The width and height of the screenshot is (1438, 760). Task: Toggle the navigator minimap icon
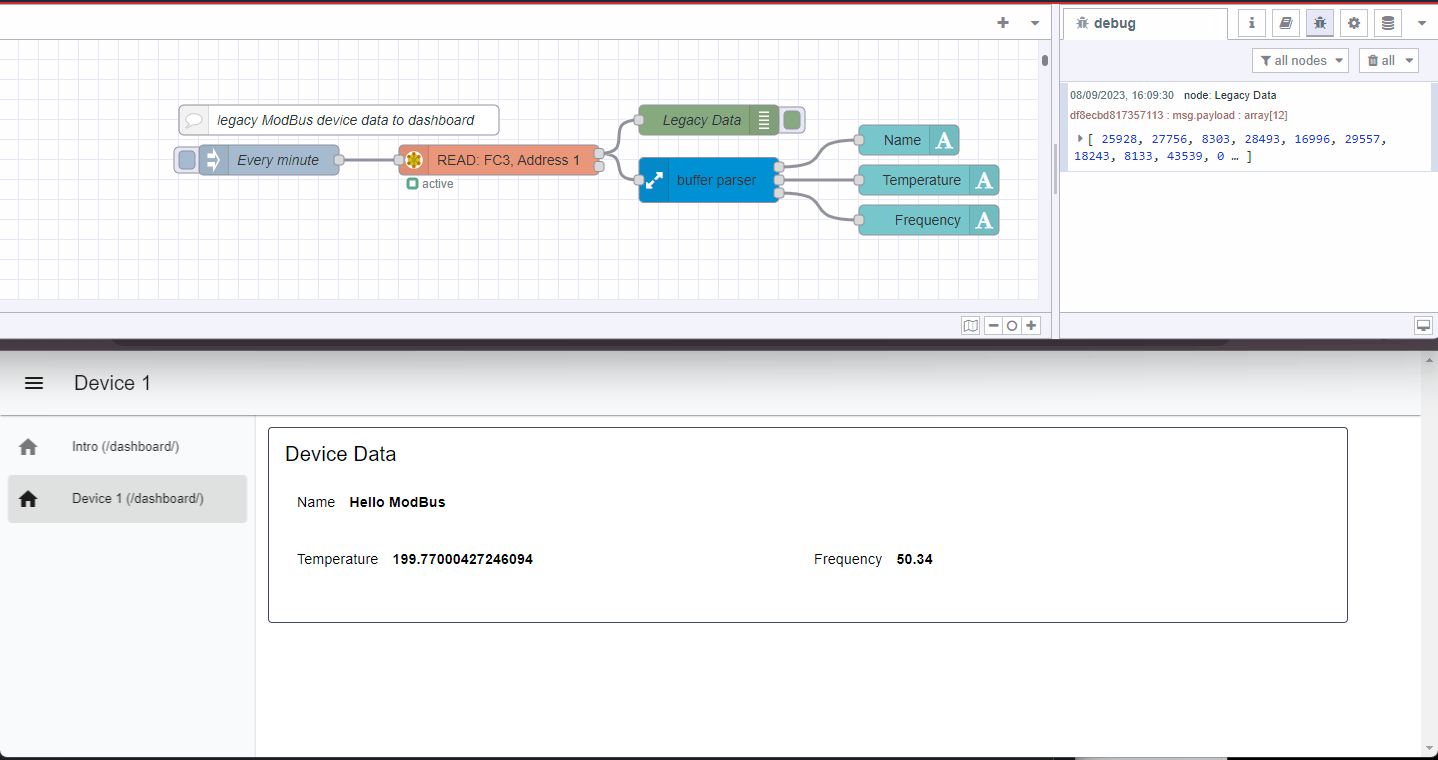970,325
